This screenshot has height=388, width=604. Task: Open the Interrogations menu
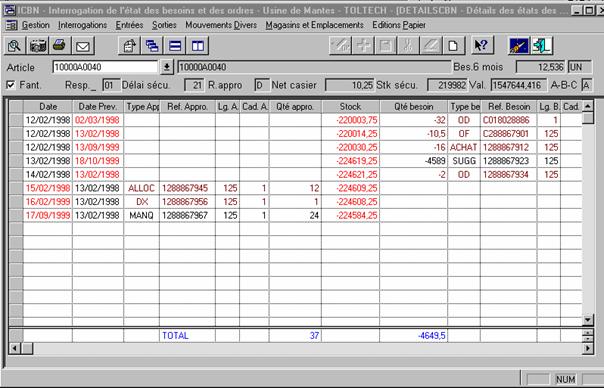point(82,25)
